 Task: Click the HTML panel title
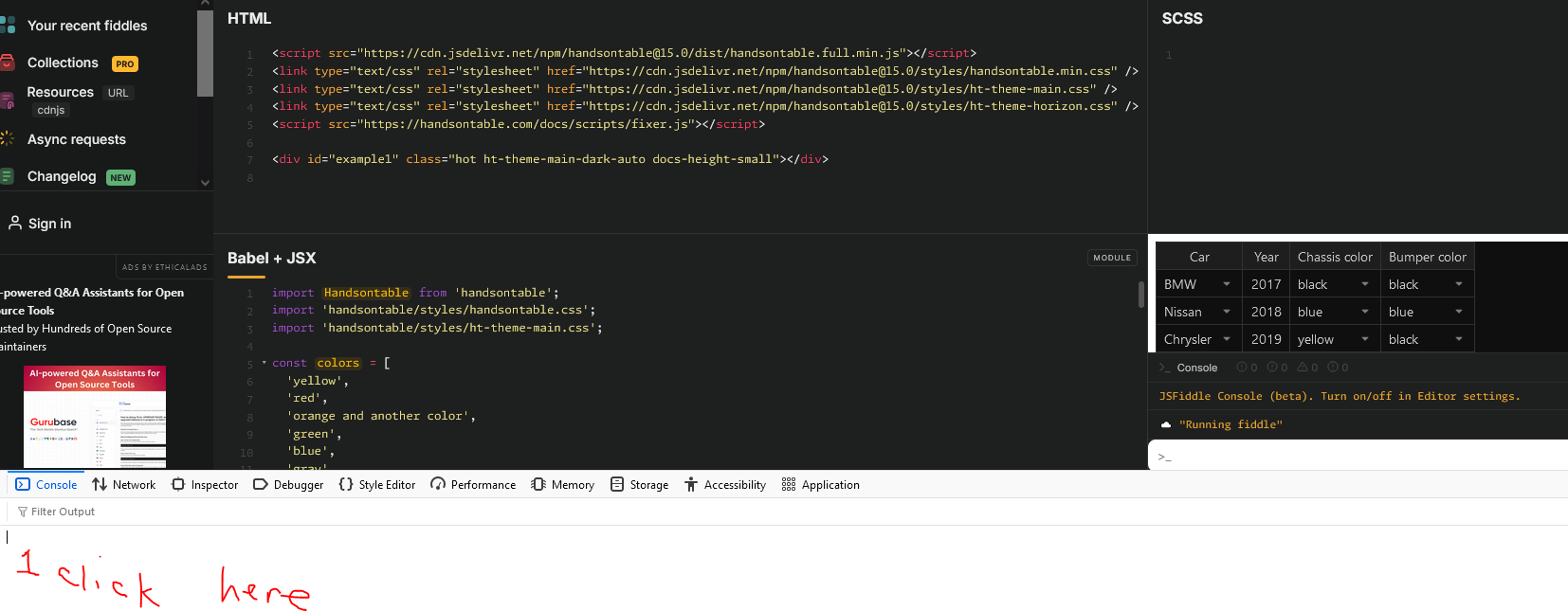[249, 18]
